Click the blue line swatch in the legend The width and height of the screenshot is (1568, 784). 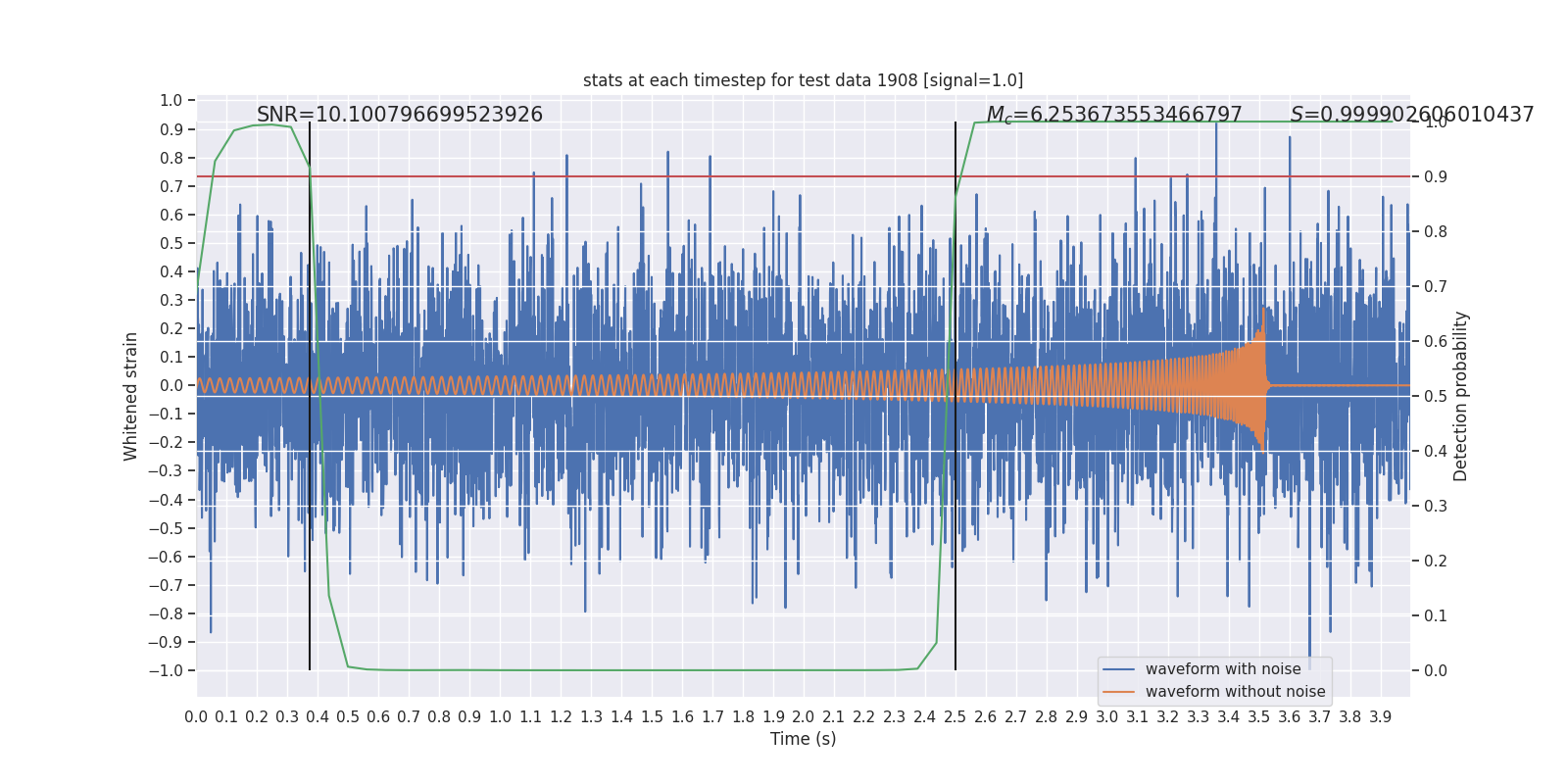tap(1119, 669)
